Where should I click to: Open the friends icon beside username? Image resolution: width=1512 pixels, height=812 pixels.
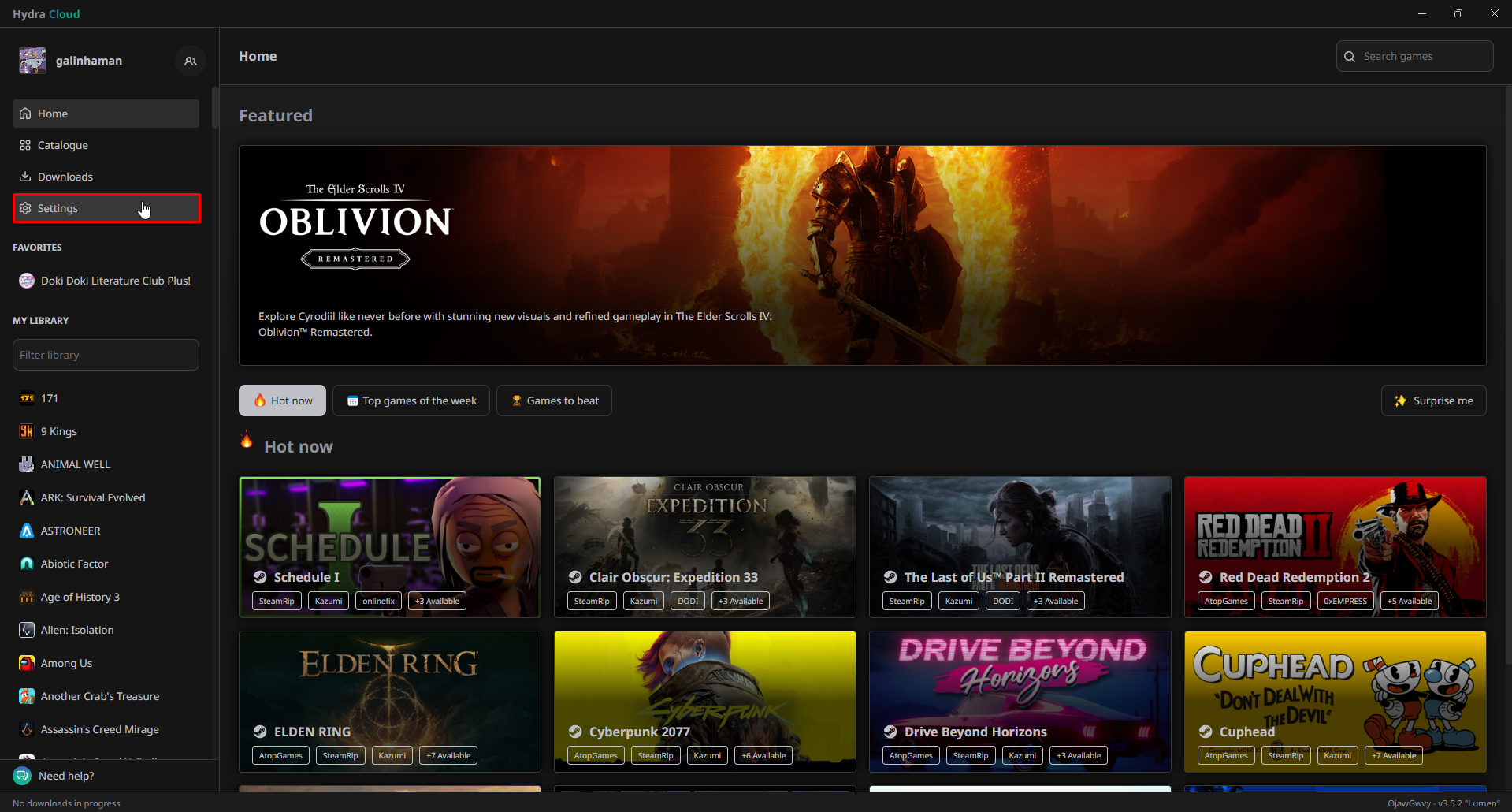(x=190, y=61)
